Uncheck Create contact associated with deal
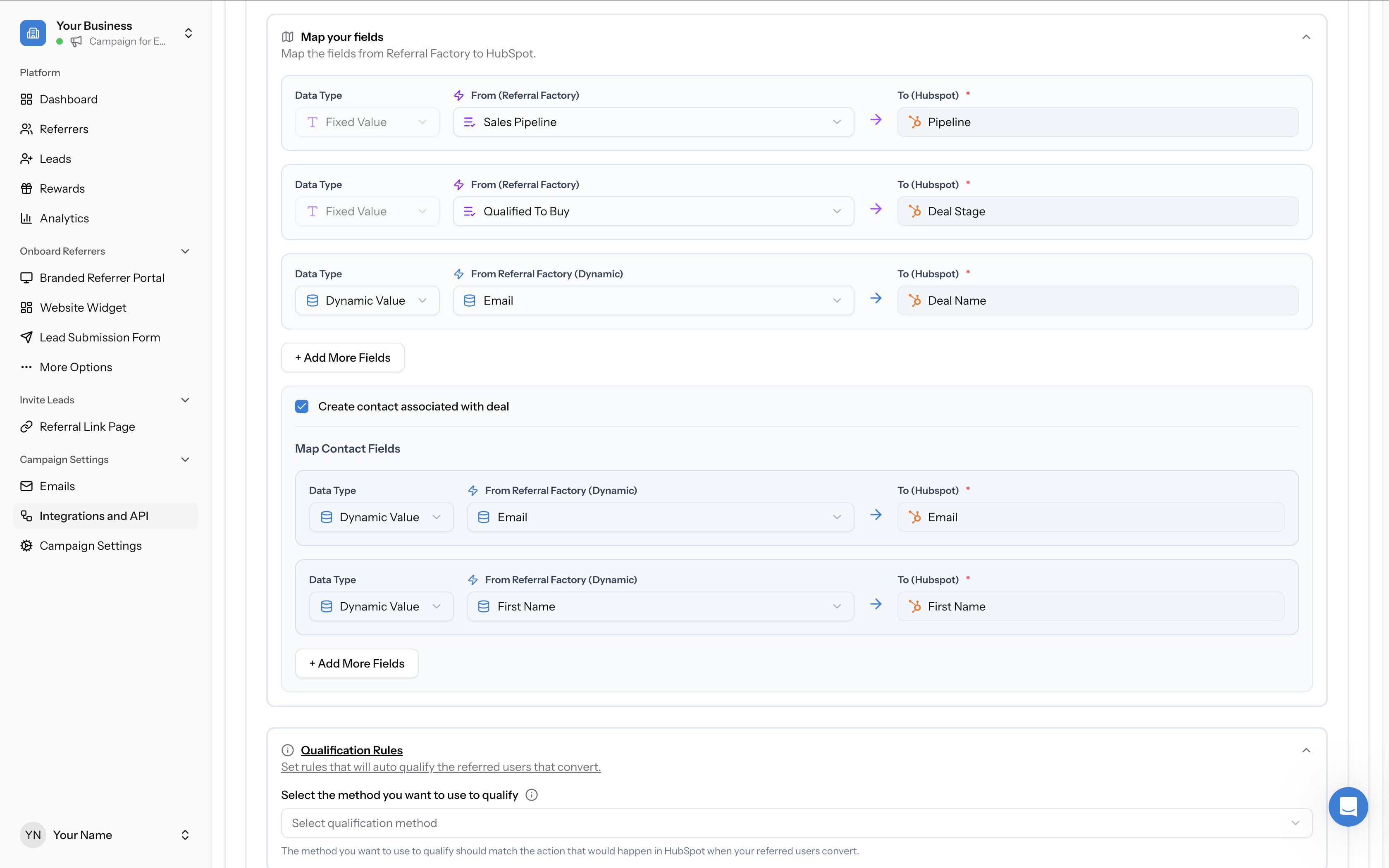 301,406
